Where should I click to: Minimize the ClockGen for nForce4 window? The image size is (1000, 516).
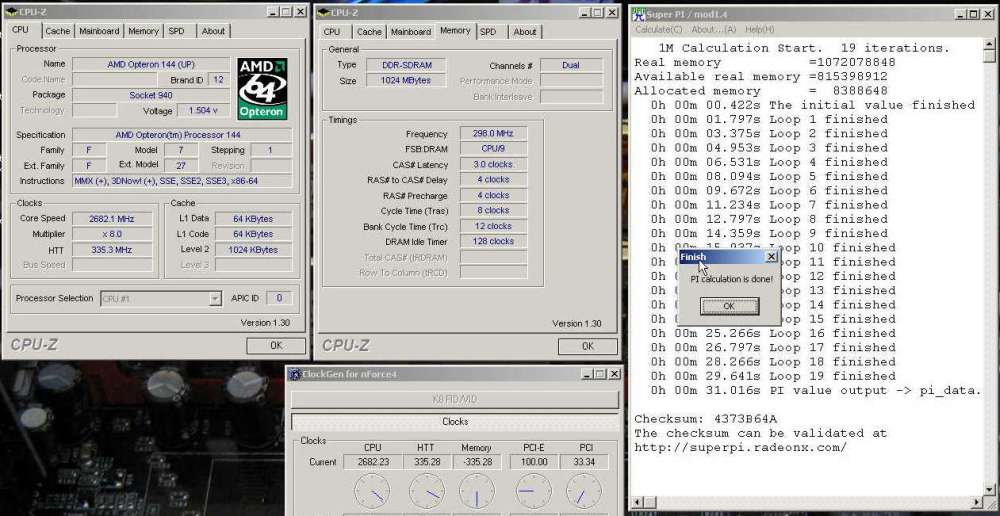point(587,374)
